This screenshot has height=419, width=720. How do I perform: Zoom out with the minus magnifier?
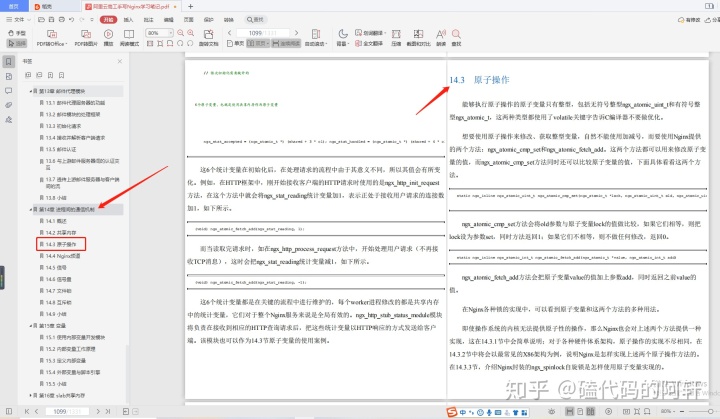180,33
